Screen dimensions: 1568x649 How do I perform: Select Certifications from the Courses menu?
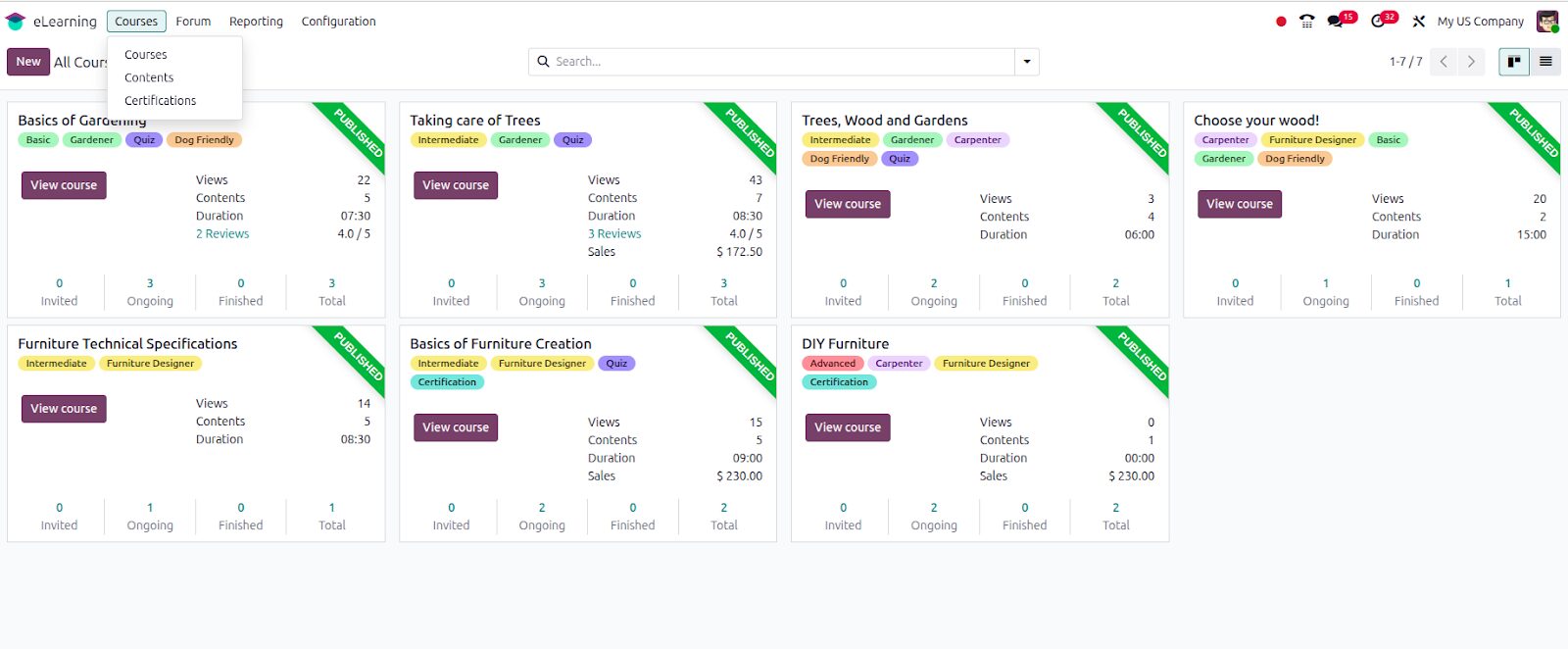[160, 101]
